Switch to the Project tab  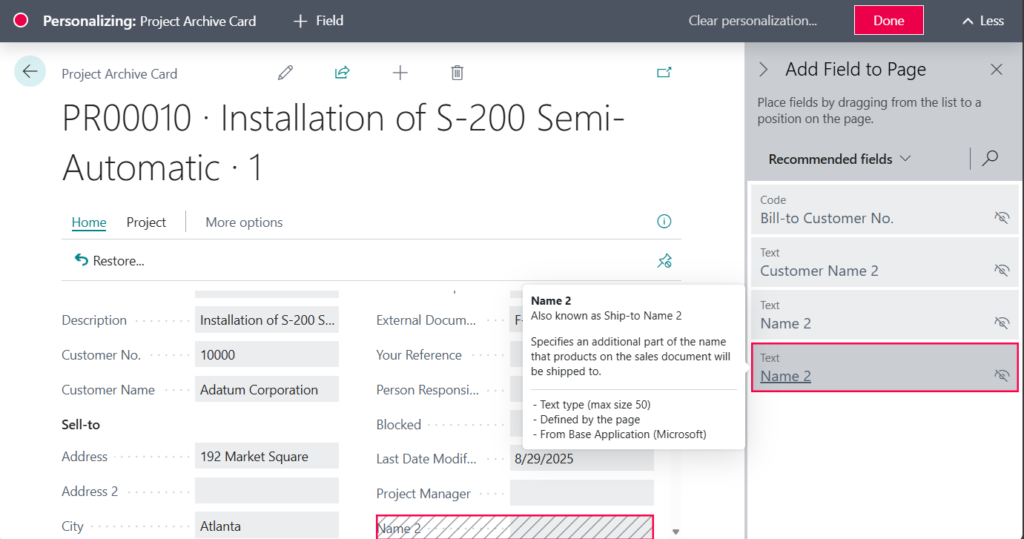coord(146,222)
